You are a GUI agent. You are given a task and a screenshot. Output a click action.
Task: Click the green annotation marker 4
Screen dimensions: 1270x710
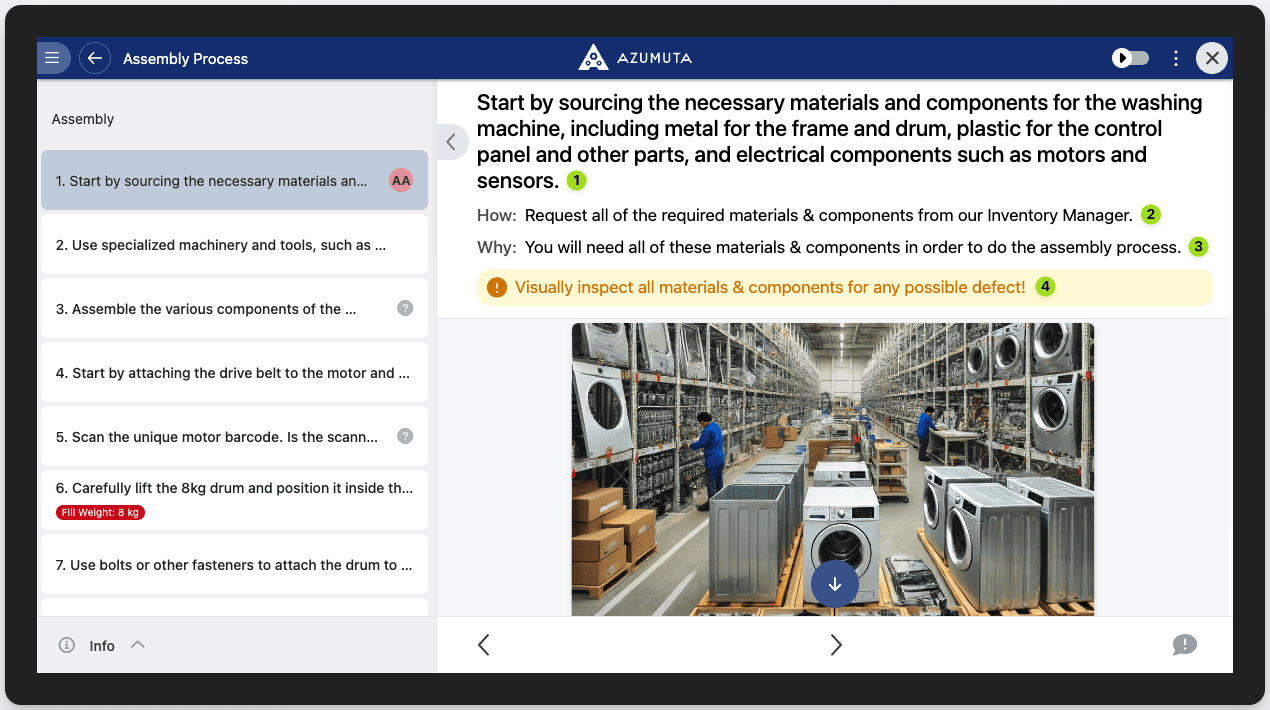tap(1045, 287)
